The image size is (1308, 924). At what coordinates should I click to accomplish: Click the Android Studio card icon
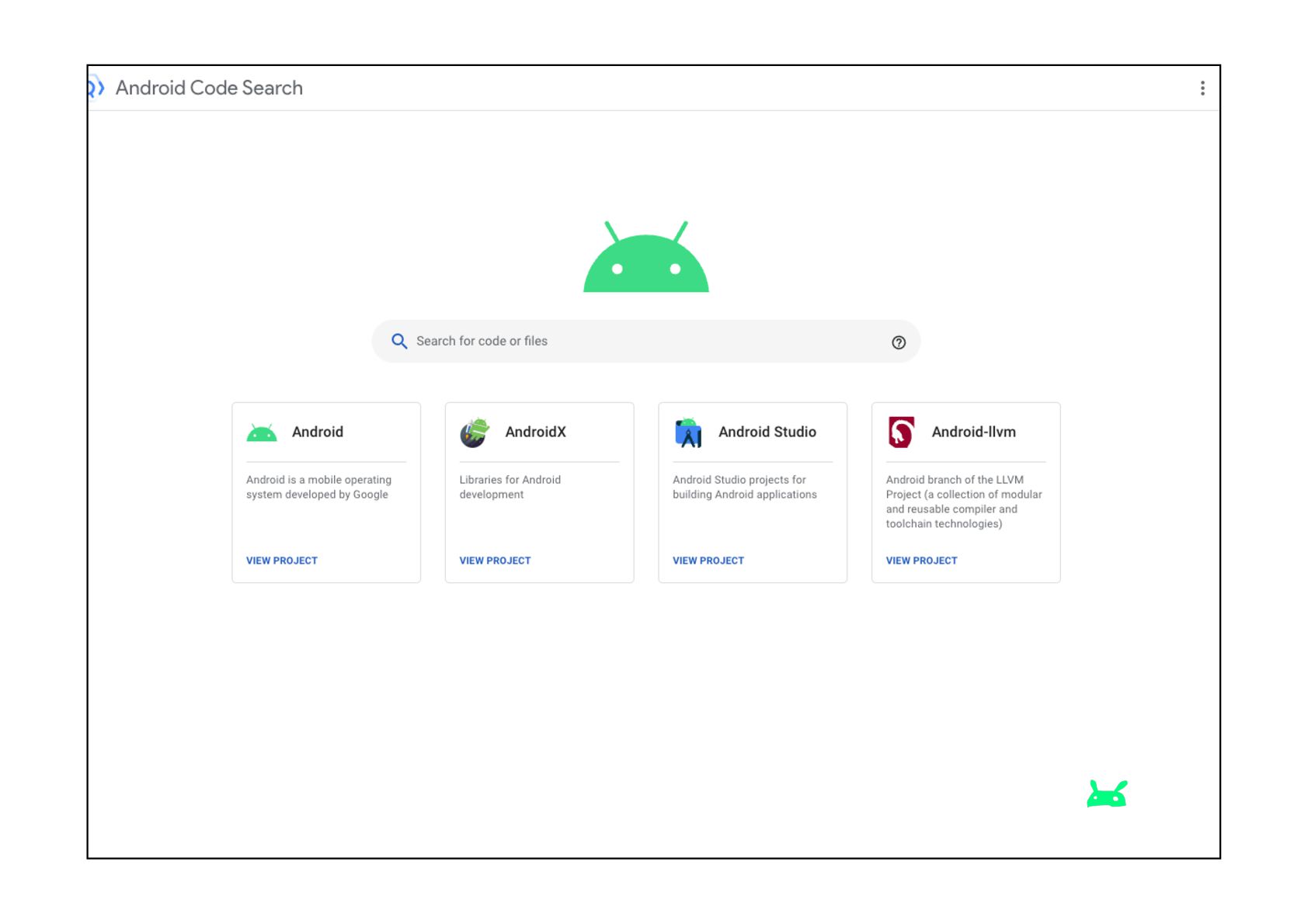coord(687,432)
